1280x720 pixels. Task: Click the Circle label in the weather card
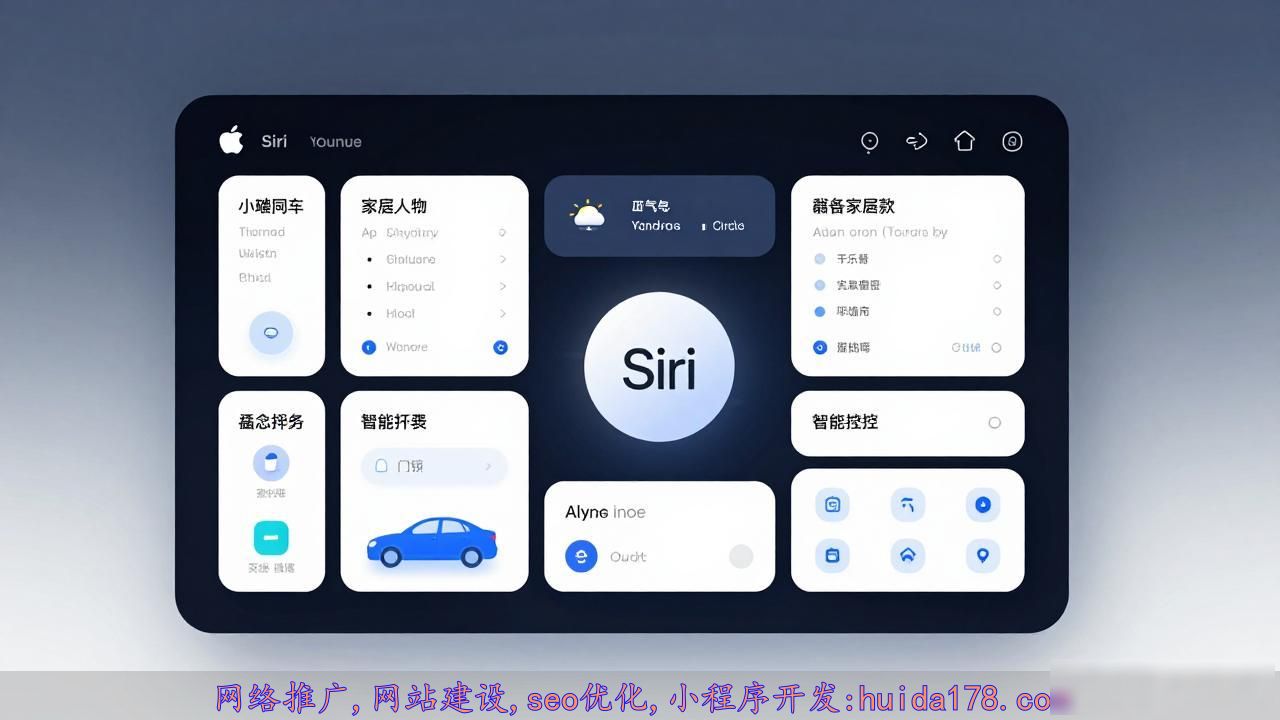pos(728,226)
